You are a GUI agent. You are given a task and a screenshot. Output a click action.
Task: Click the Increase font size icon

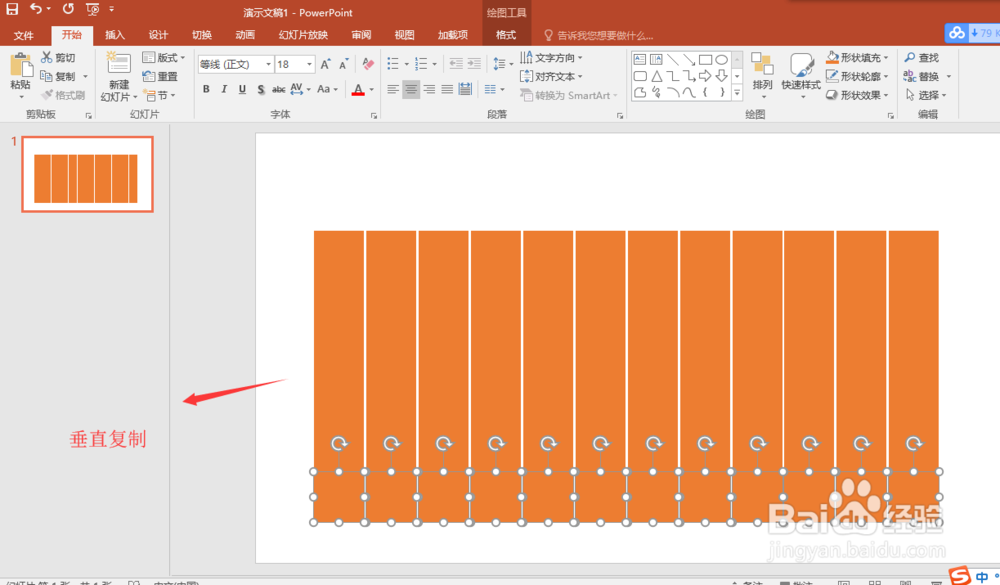click(326, 64)
